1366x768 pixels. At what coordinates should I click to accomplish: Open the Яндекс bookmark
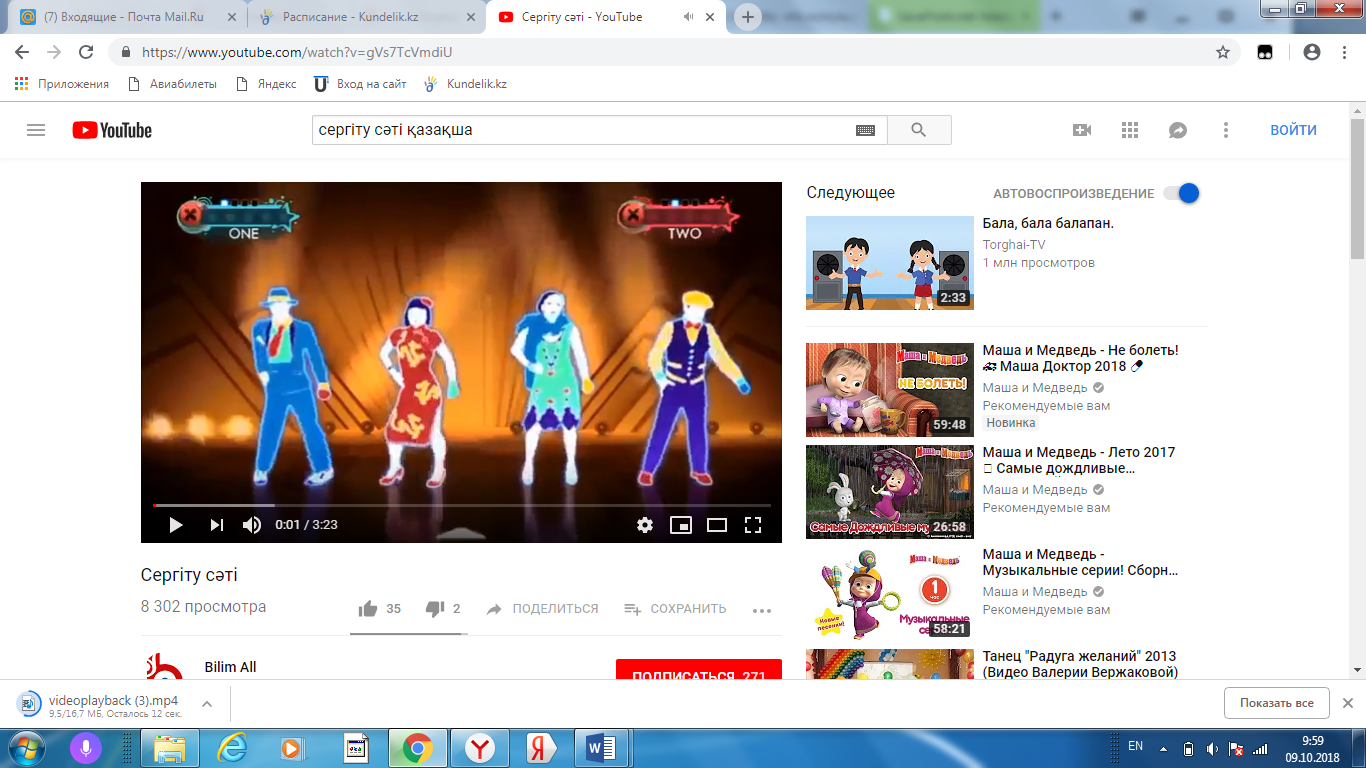[266, 84]
